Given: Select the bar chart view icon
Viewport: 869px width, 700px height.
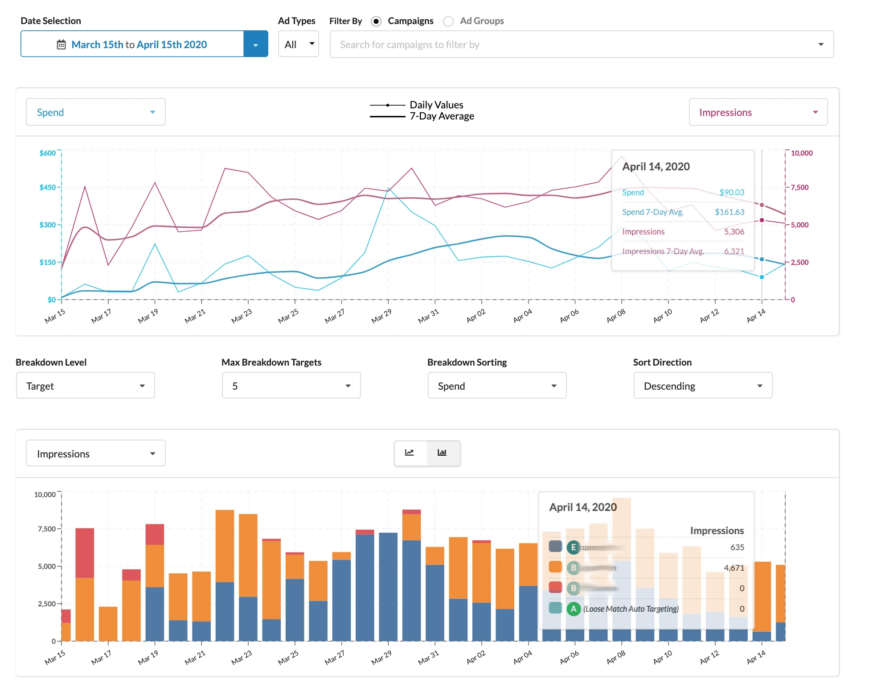Looking at the screenshot, I should [x=443, y=453].
